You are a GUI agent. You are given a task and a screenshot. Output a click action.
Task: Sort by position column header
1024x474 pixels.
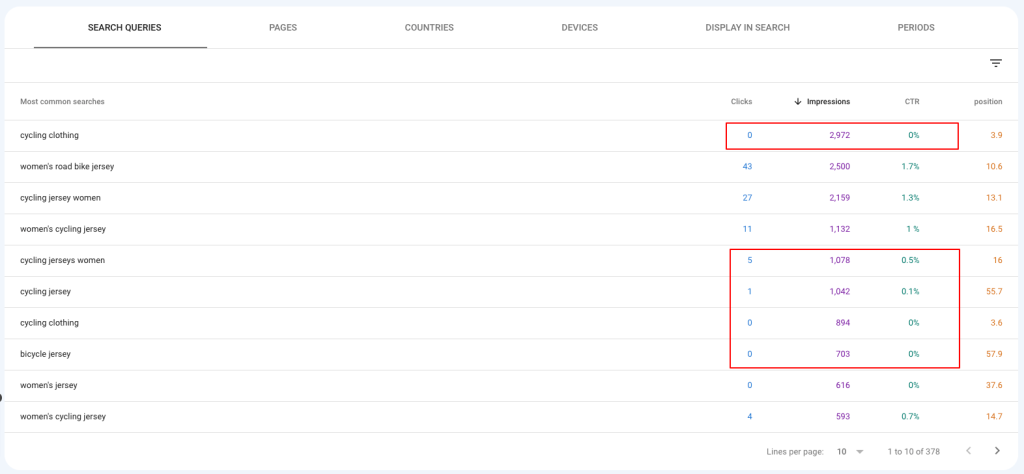(988, 101)
